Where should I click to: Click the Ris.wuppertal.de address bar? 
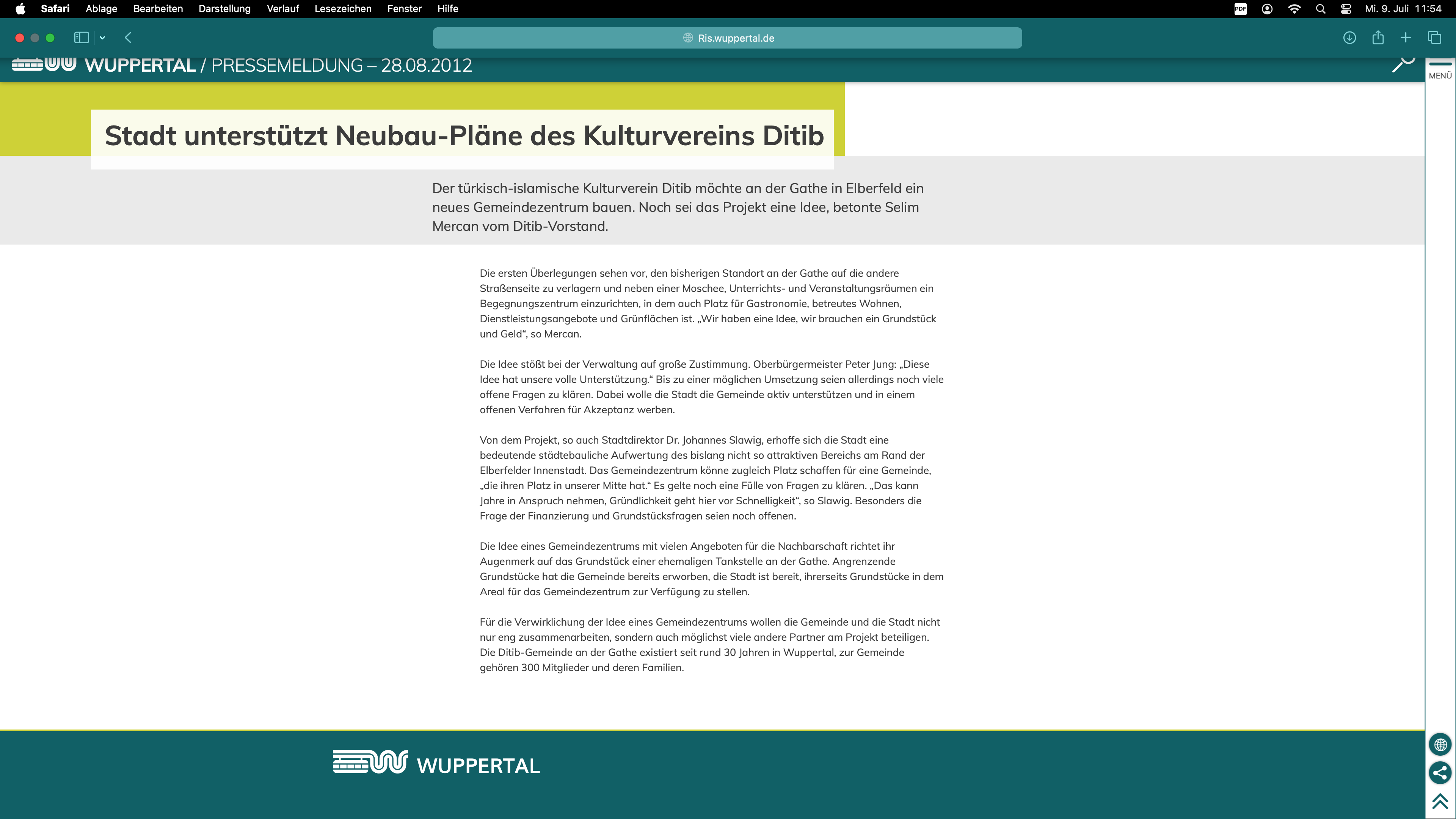pyautogui.click(x=727, y=38)
